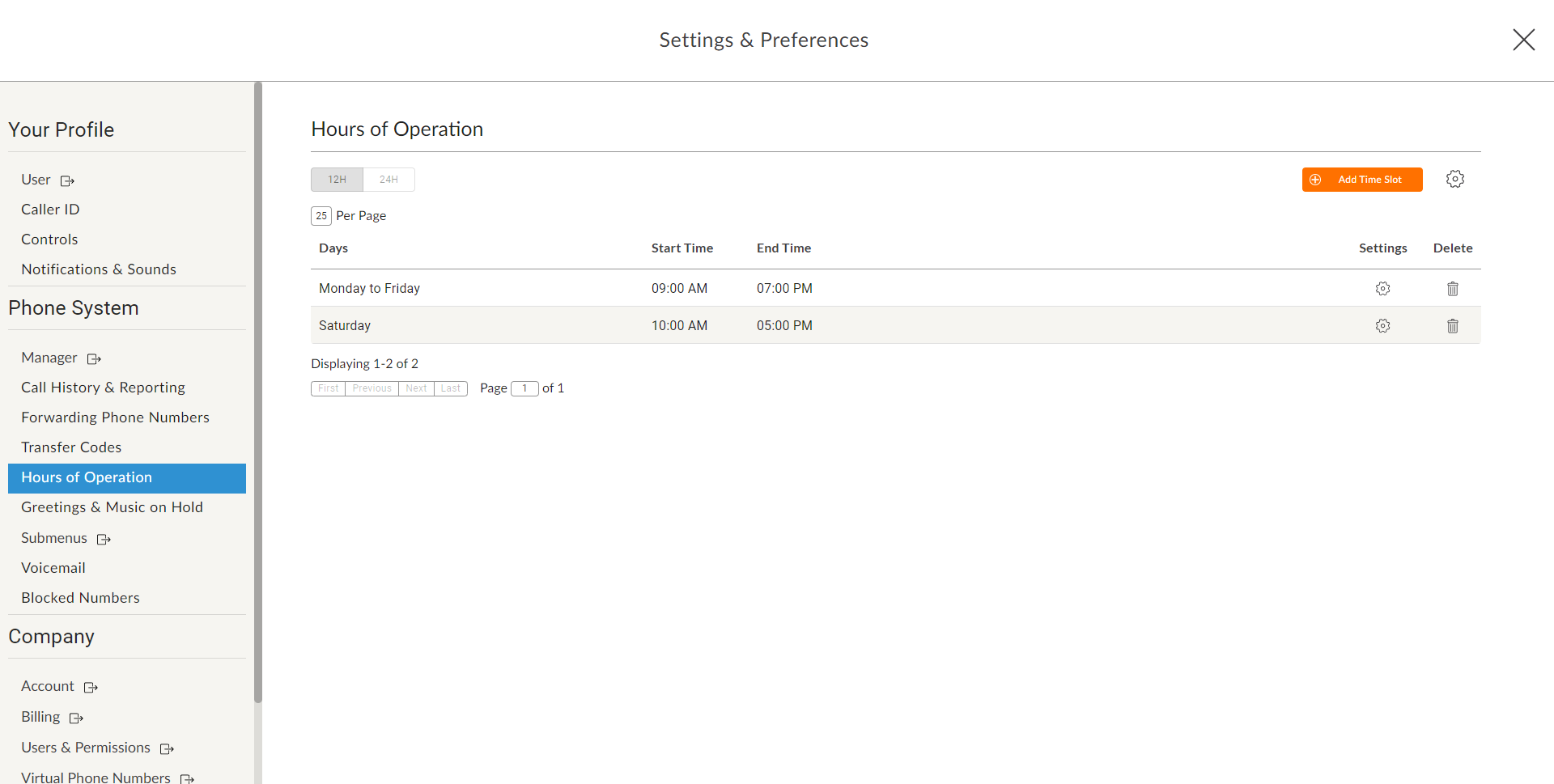1554x784 pixels.
Task: Click the 05:00 PM end time
Action: [784, 325]
